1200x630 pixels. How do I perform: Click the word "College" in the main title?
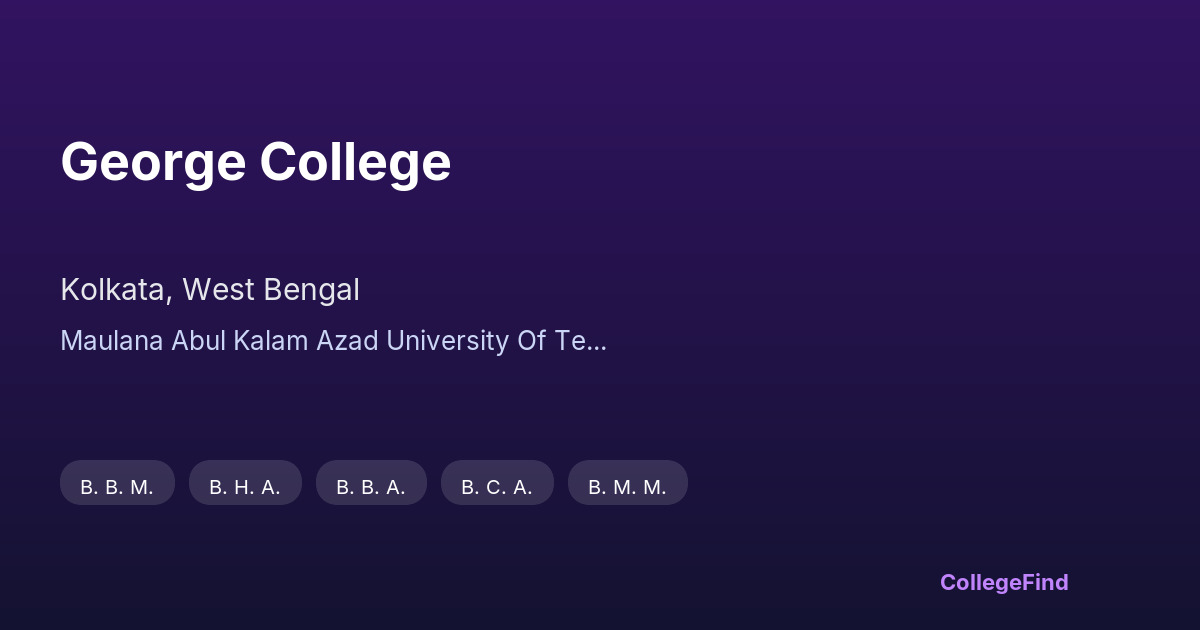(x=355, y=162)
